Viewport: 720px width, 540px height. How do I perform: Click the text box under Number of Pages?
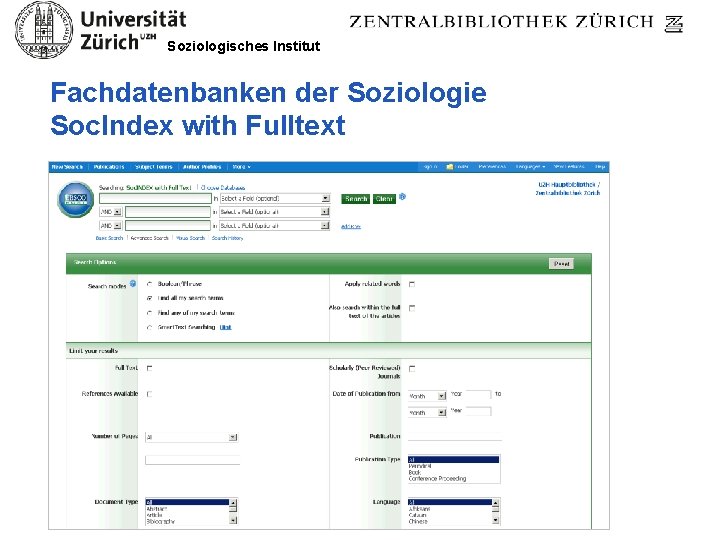click(192, 460)
